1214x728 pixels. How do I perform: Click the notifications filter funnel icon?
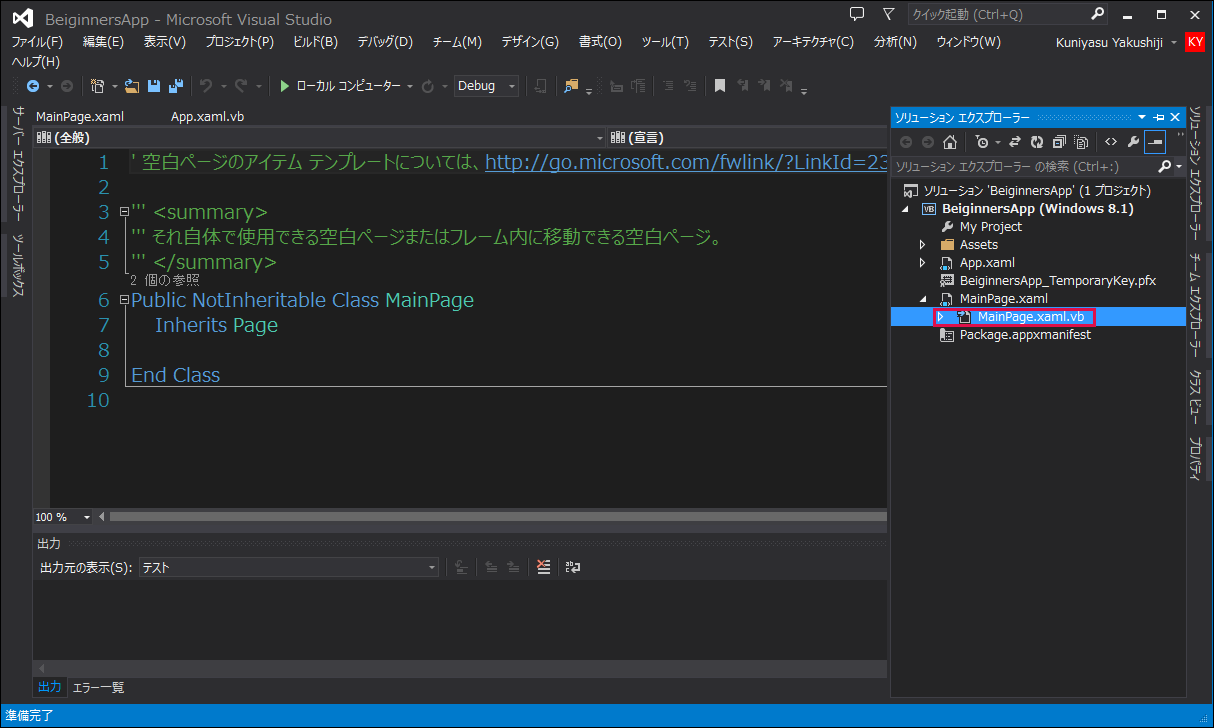pyautogui.click(x=889, y=14)
